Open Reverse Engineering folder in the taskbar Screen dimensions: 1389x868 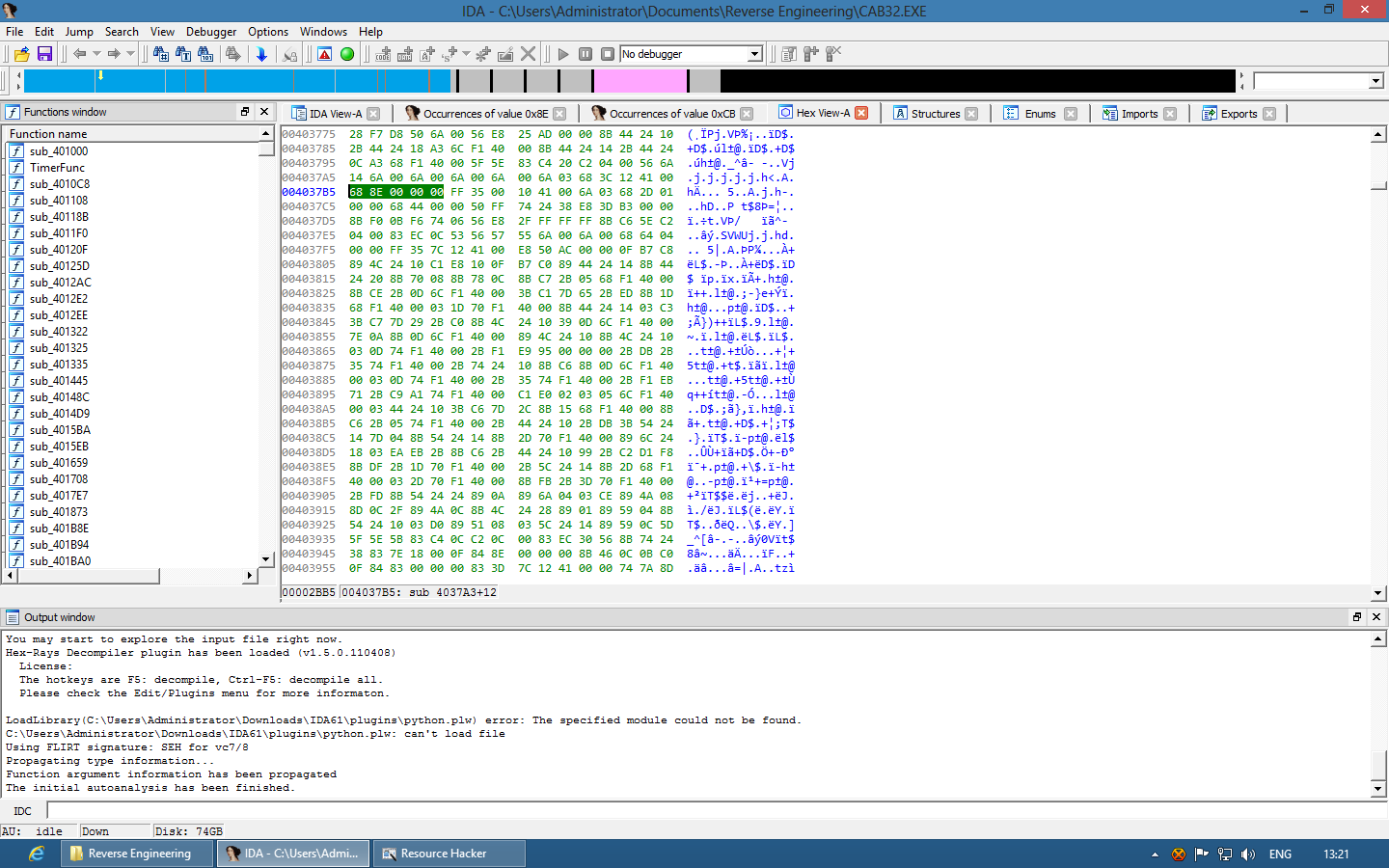(x=138, y=854)
